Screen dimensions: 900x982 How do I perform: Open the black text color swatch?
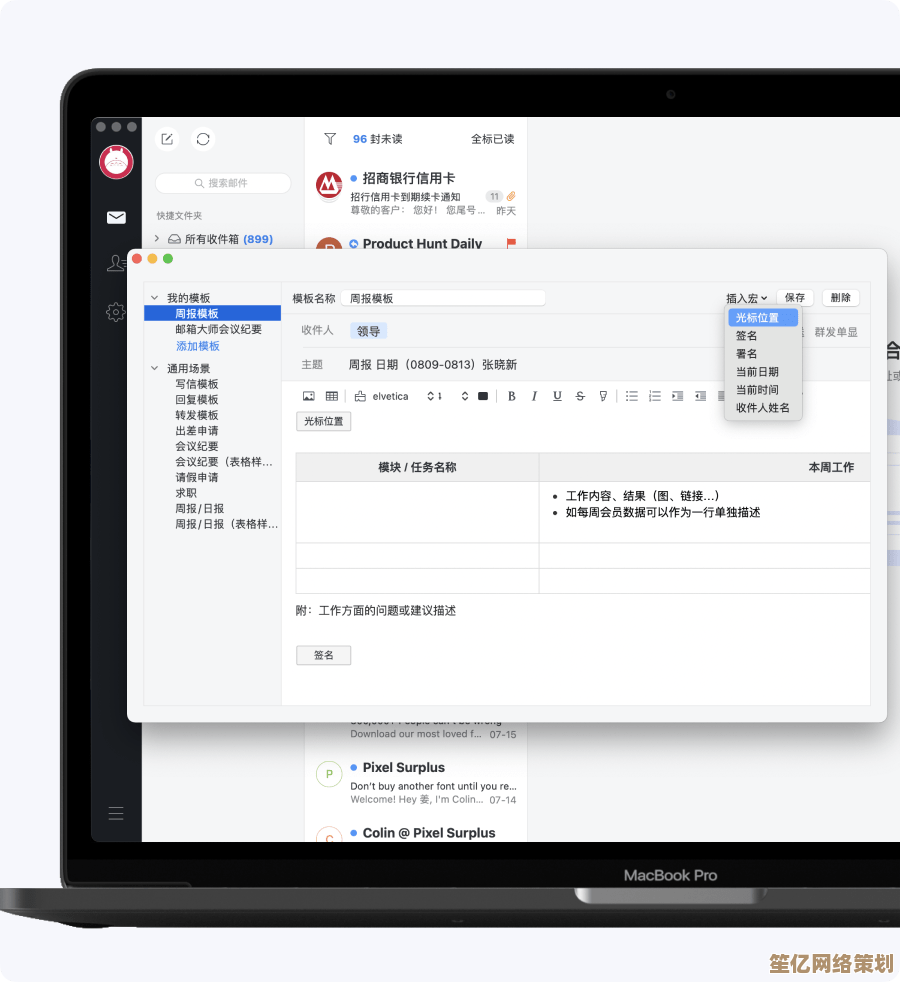tap(483, 396)
